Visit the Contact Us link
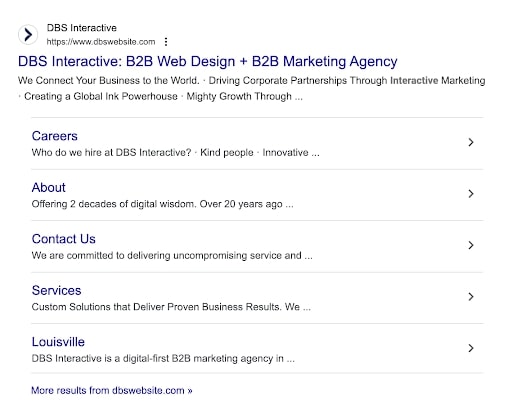Screen dimensions: 512x414 click(x=64, y=239)
